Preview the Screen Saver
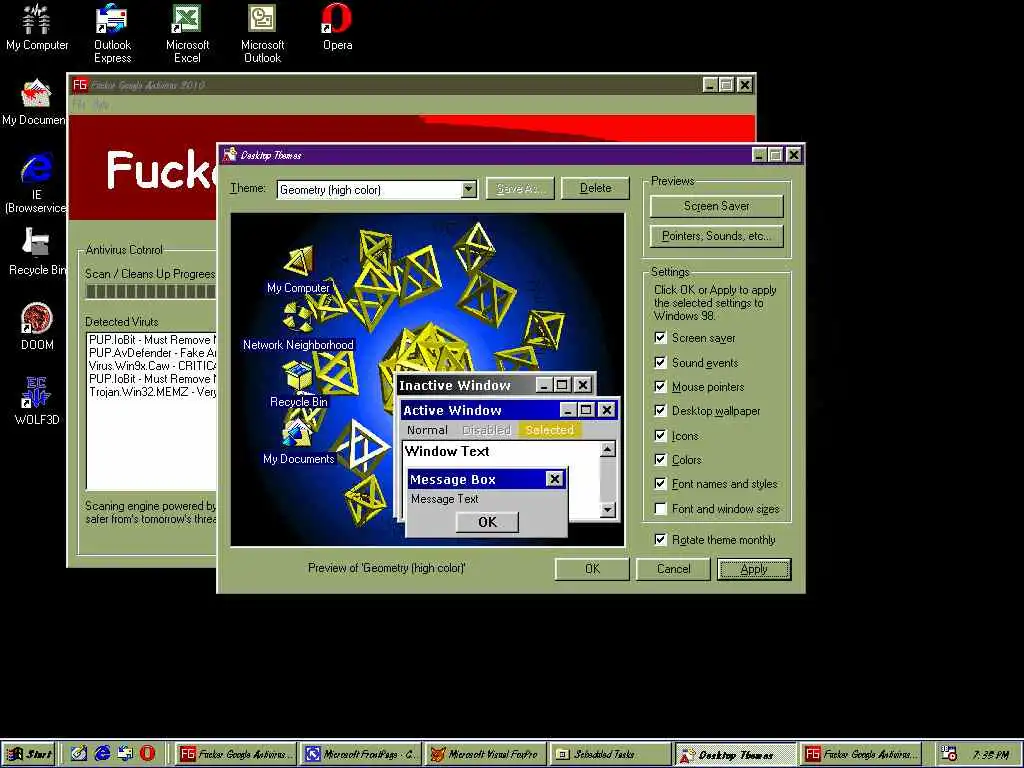The height and width of the screenshot is (768, 1024). [x=716, y=206]
